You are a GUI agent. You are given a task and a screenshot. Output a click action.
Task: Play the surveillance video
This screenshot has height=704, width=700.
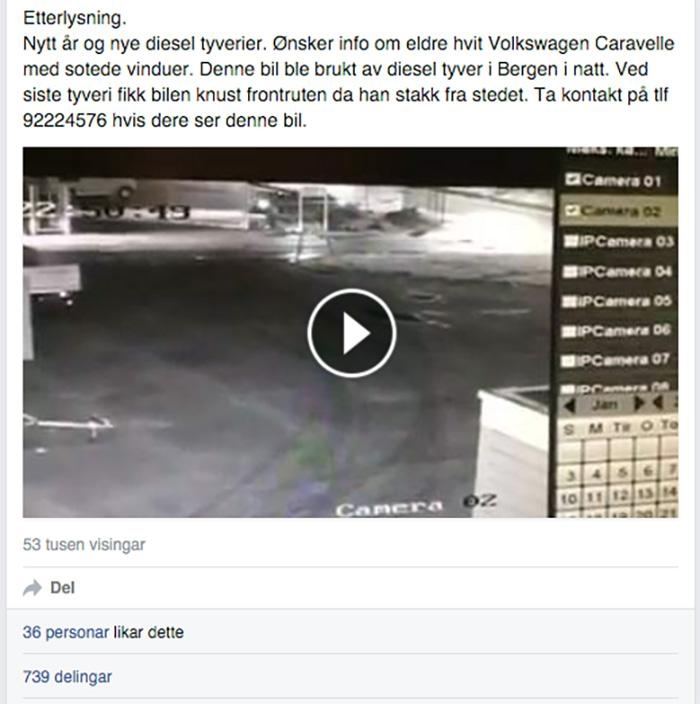pos(352,333)
